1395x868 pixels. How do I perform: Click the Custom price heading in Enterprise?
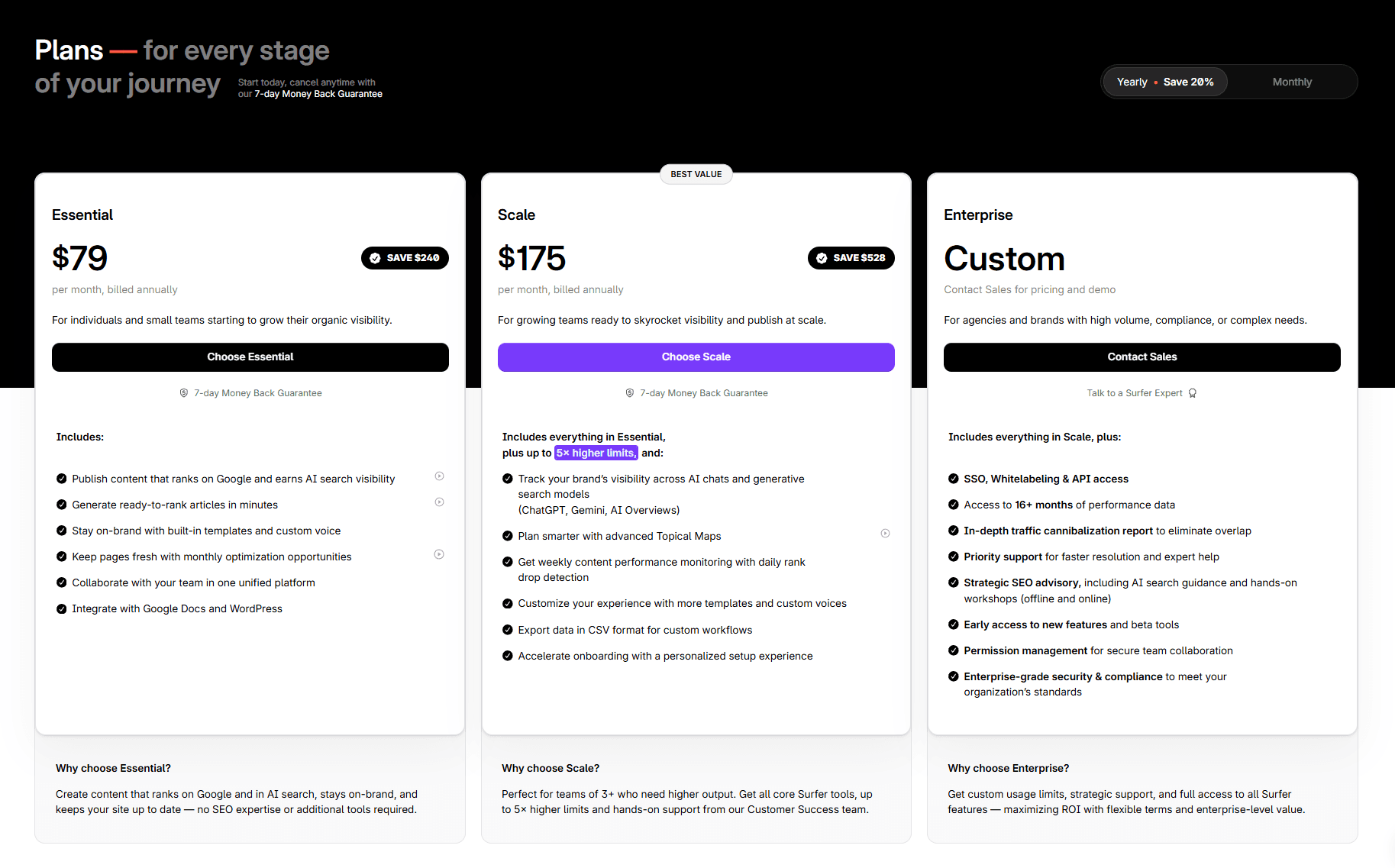(x=1004, y=259)
